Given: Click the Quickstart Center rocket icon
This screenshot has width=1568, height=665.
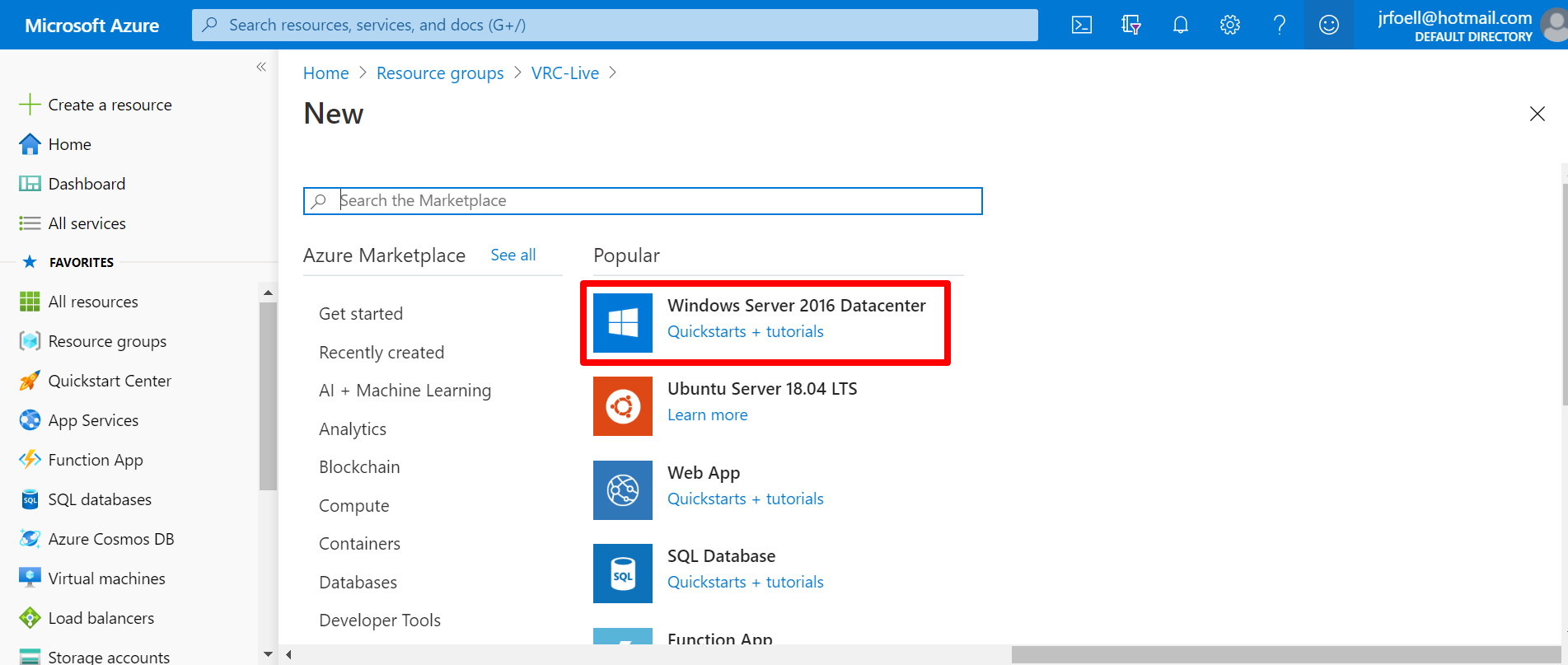Looking at the screenshot, I should click(30, 381).
